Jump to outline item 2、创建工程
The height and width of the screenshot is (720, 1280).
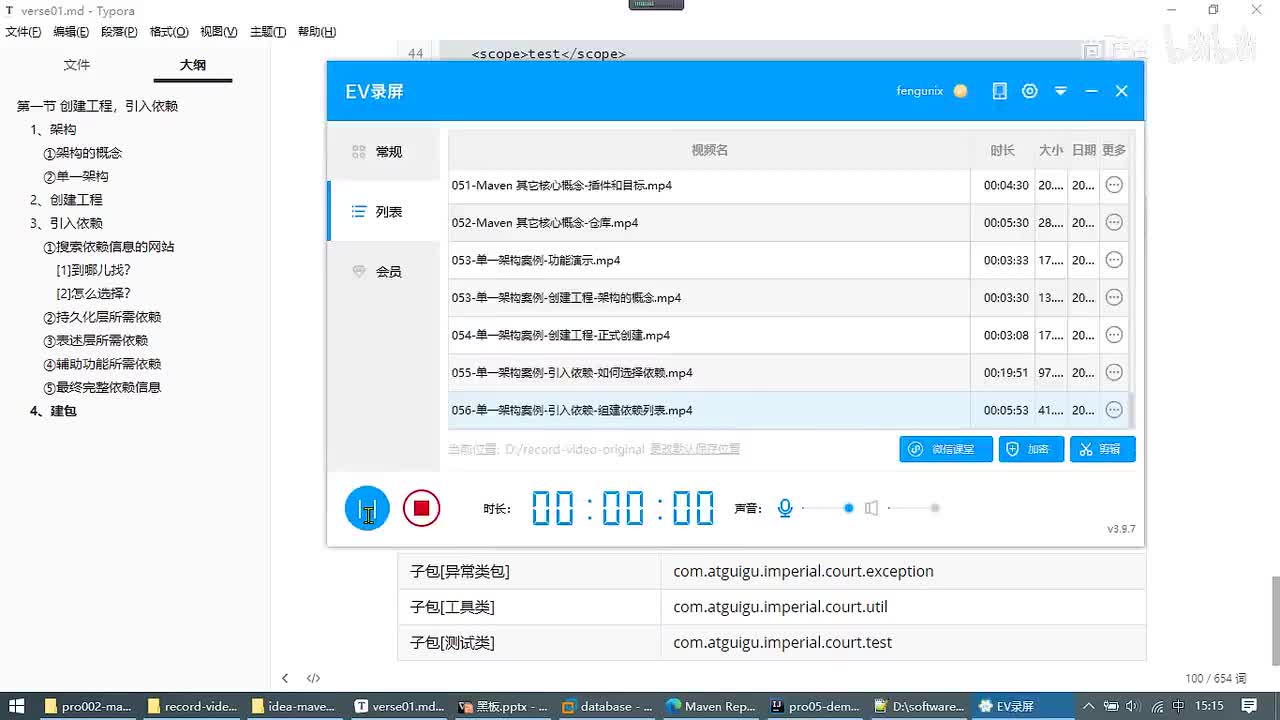pyautogui.click(x=66, y=200)
